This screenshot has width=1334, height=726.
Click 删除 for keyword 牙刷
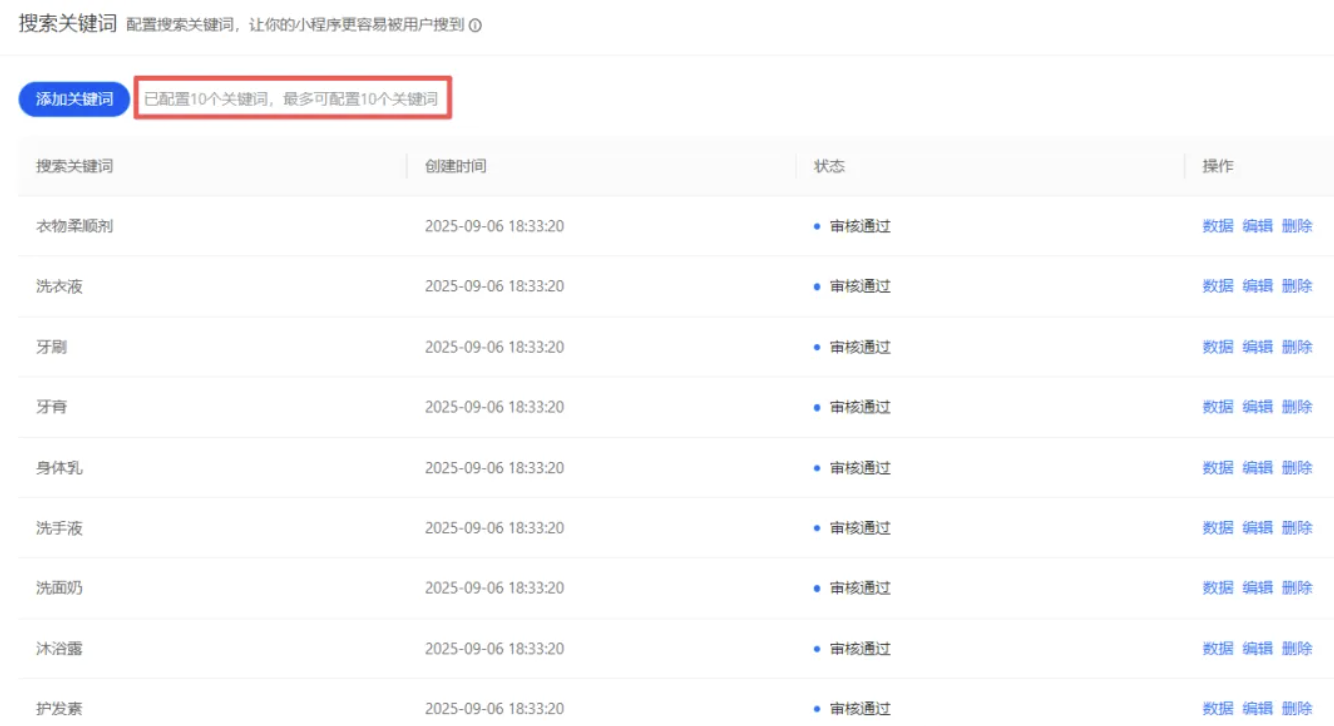click(1298, 347)
